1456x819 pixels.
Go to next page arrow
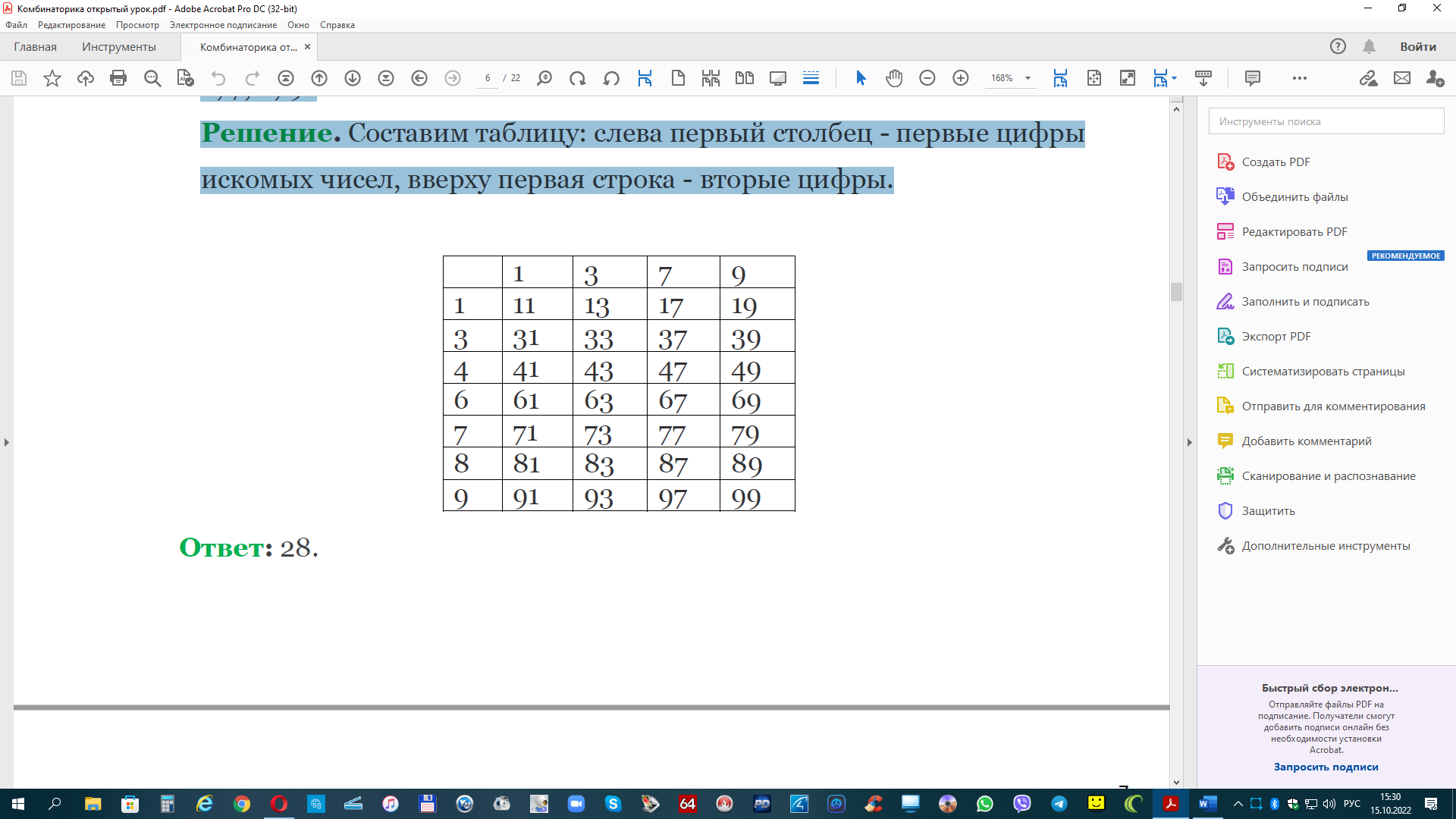[x=353, y=78]
